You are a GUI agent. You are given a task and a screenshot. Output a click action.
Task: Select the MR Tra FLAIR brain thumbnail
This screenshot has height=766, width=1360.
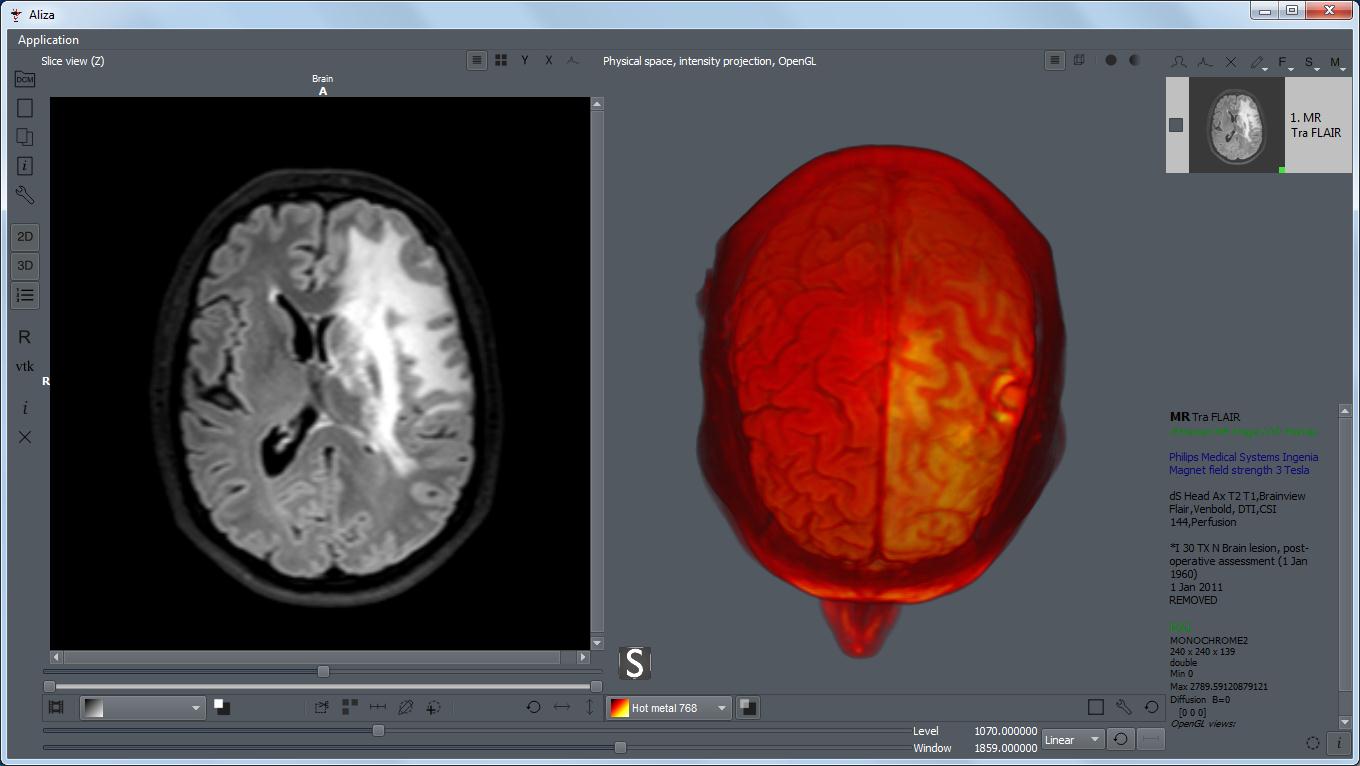1236,126
